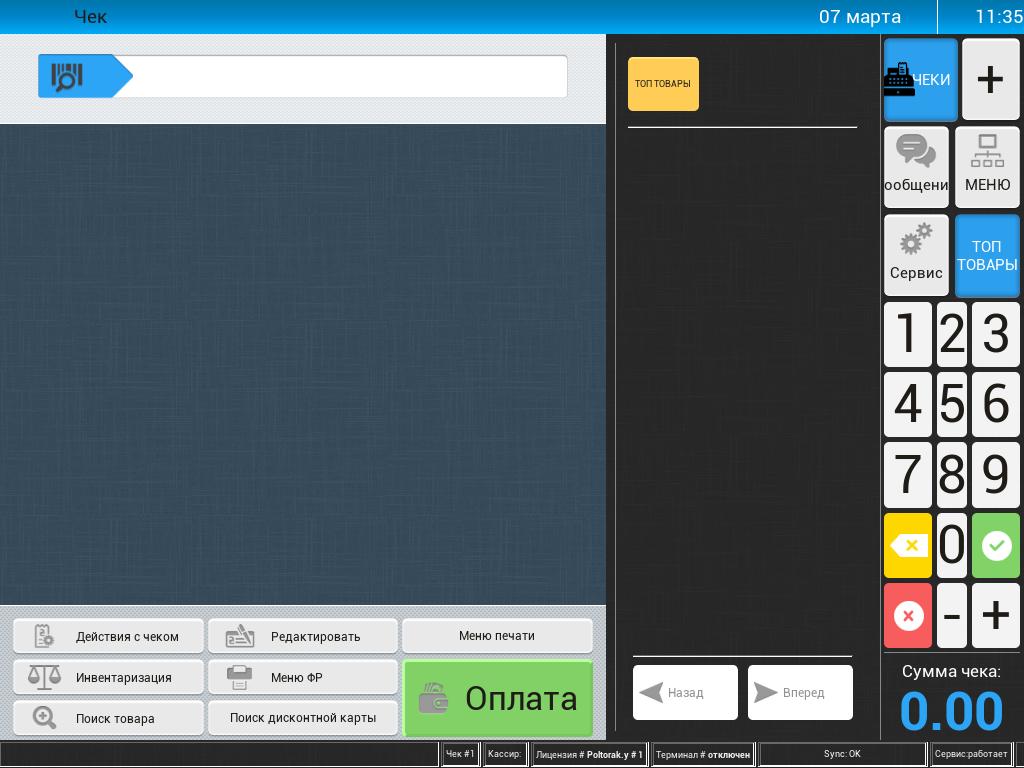Open Поиск дисконтной карты
Image resolution: width=1024 pixels, height=768 pixels.
(302, 718)
